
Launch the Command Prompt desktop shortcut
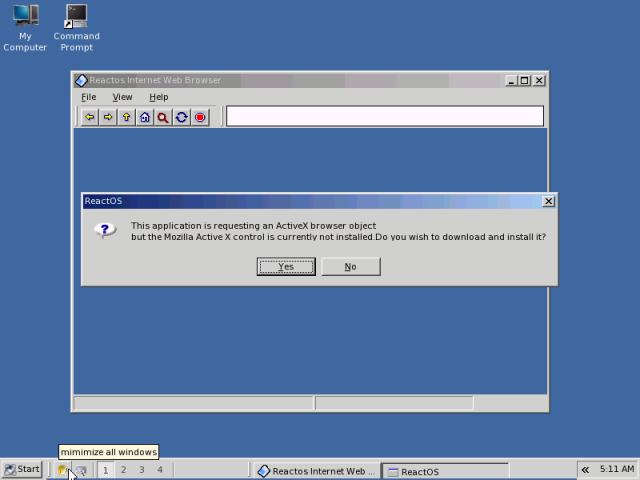76,27
